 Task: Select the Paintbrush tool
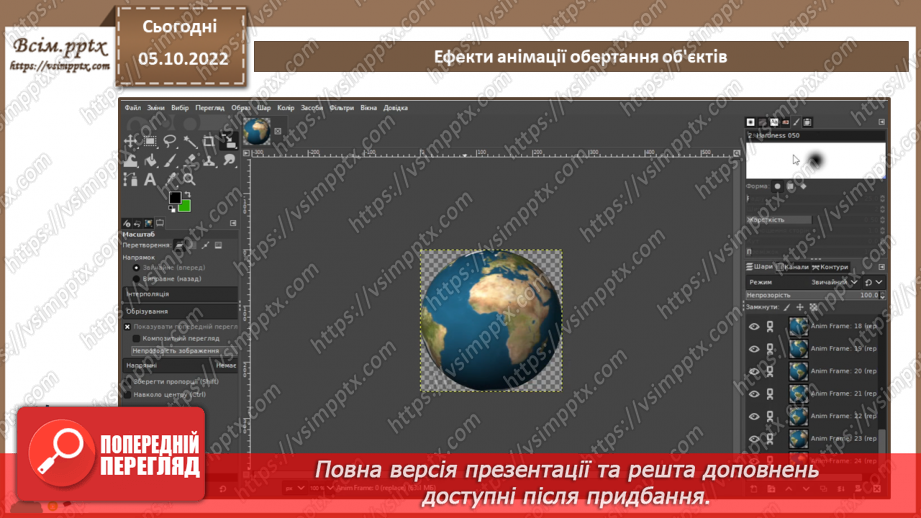click(x=170, y=160)
